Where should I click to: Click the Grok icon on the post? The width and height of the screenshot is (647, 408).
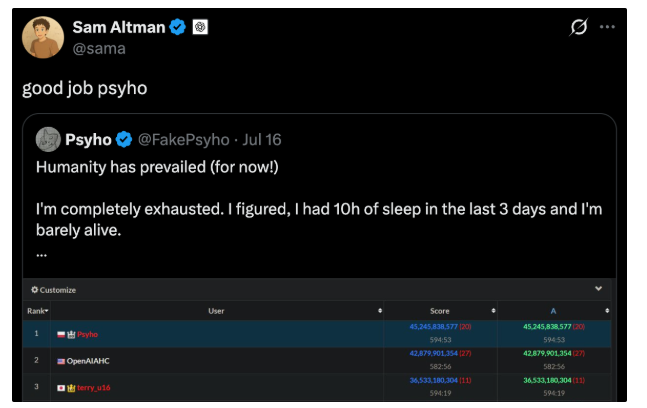[578, 28]
